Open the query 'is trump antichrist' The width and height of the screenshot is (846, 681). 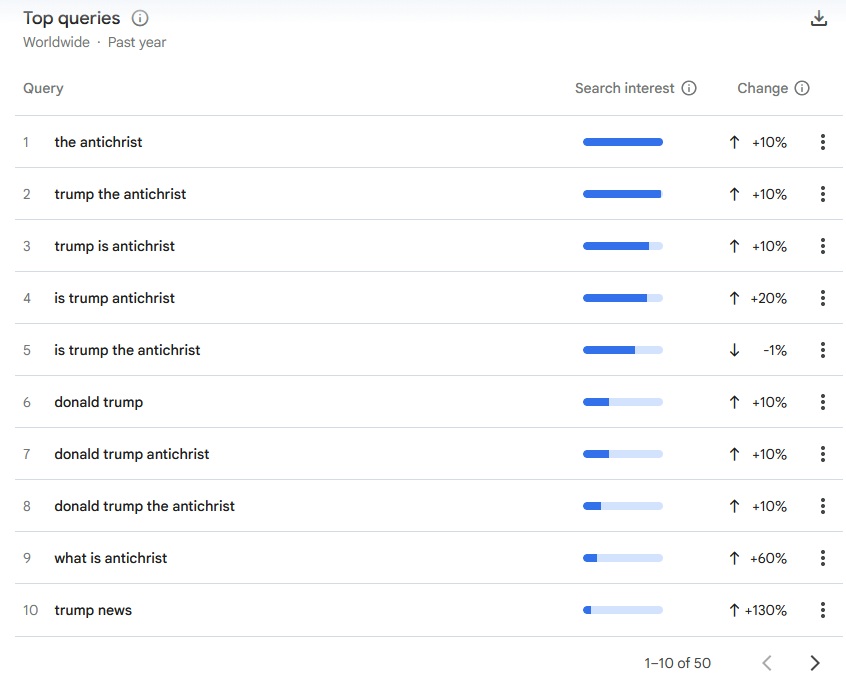[114, 298]
